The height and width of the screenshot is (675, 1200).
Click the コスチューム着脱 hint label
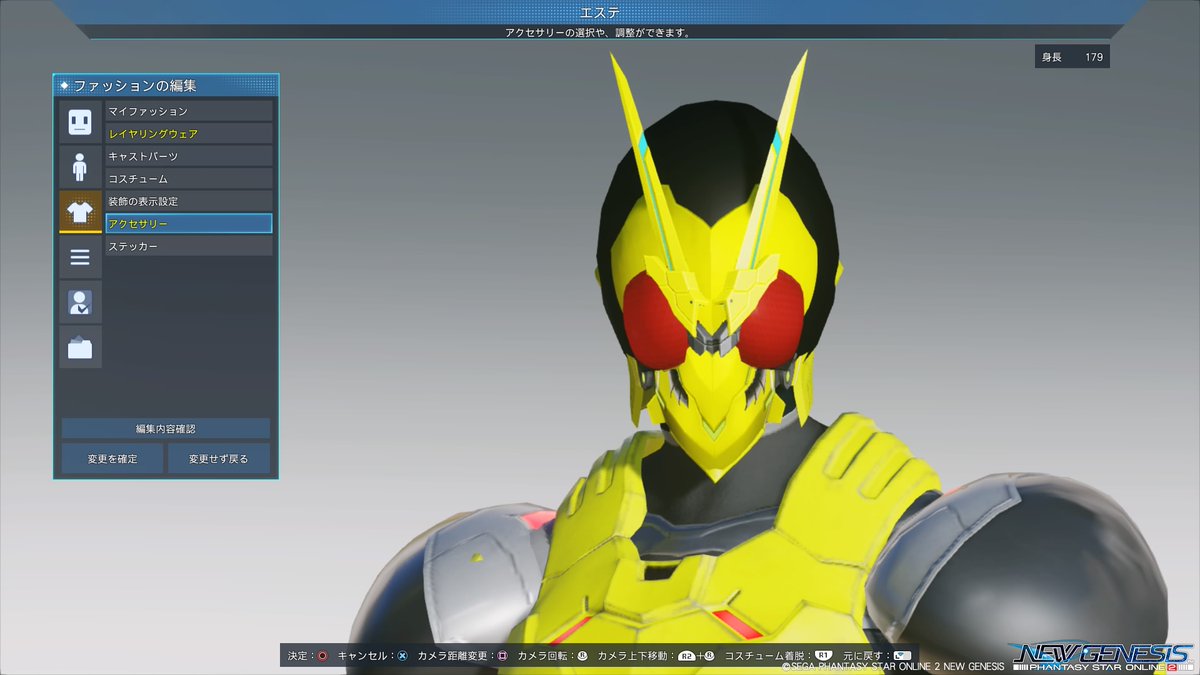tap(767, 656)
